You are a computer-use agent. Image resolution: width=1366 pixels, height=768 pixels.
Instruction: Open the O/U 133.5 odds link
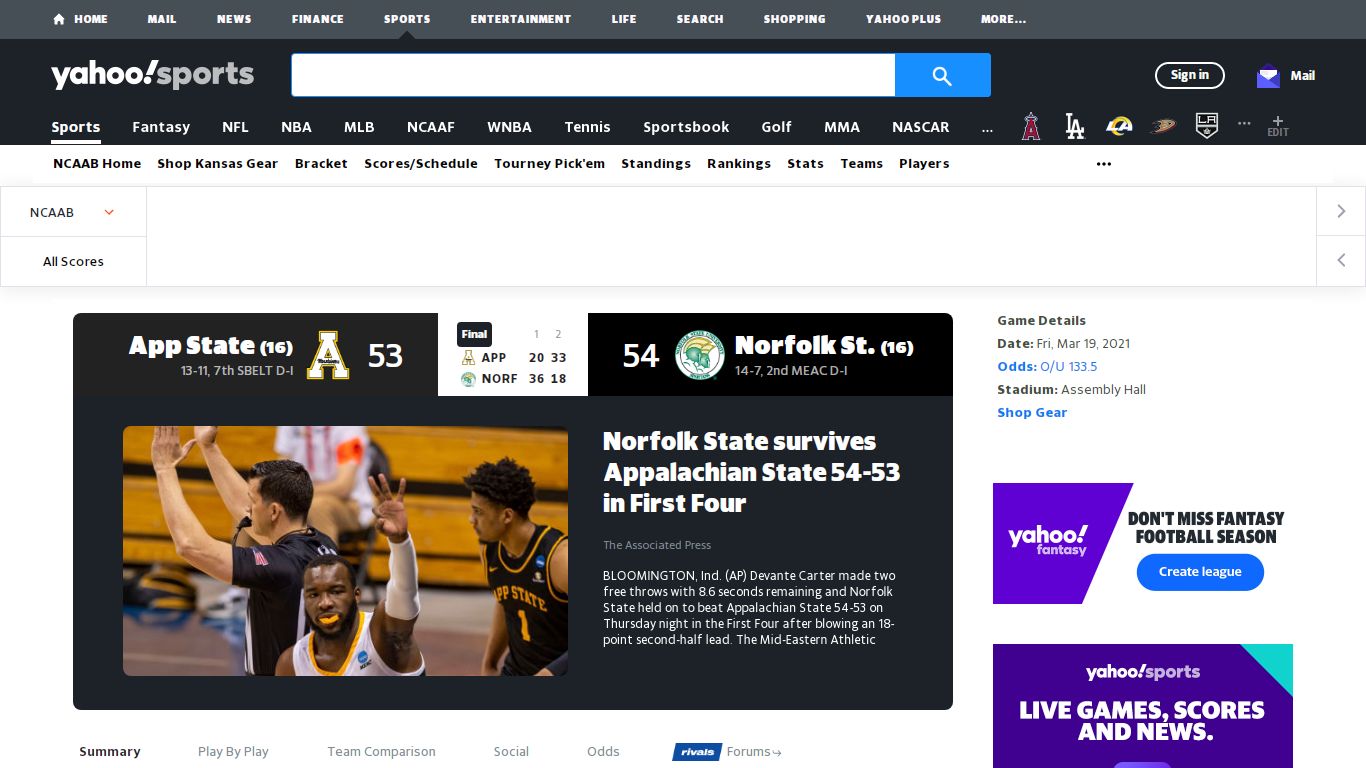tap(1068, 367)
